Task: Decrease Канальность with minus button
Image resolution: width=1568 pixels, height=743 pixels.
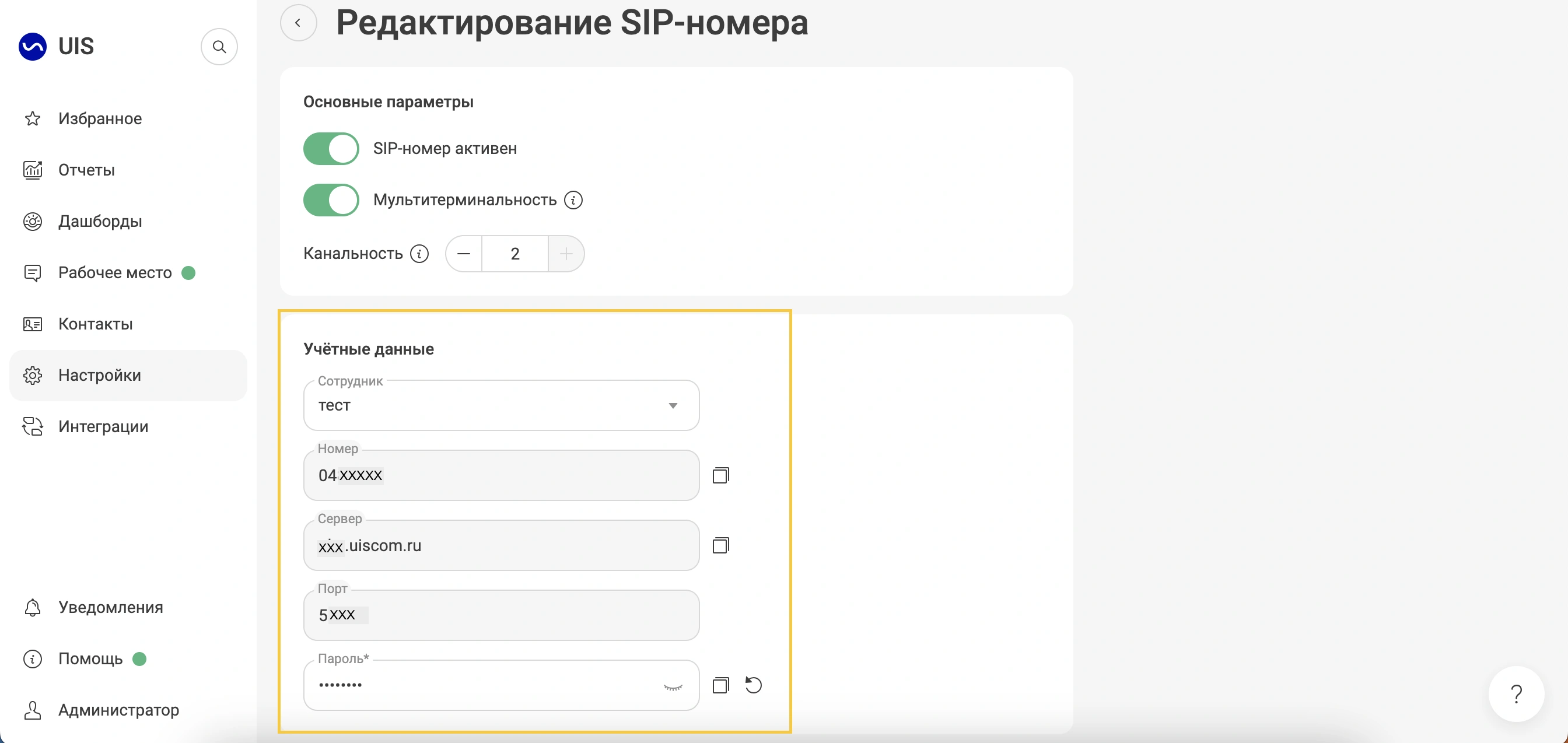Action: (x=464, y=254)
